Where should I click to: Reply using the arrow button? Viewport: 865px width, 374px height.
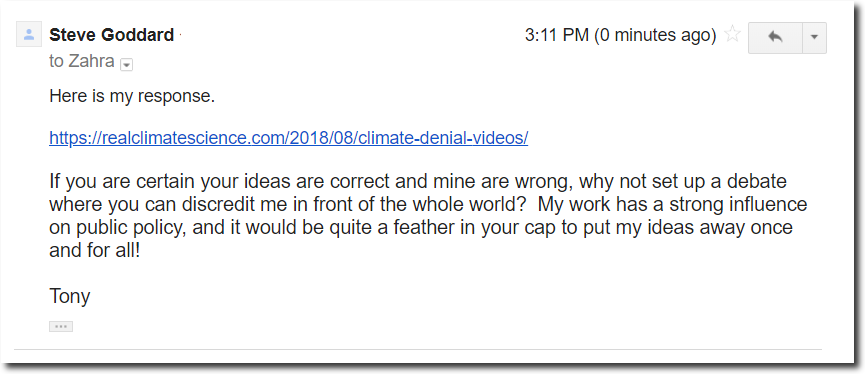click(775, 38)
